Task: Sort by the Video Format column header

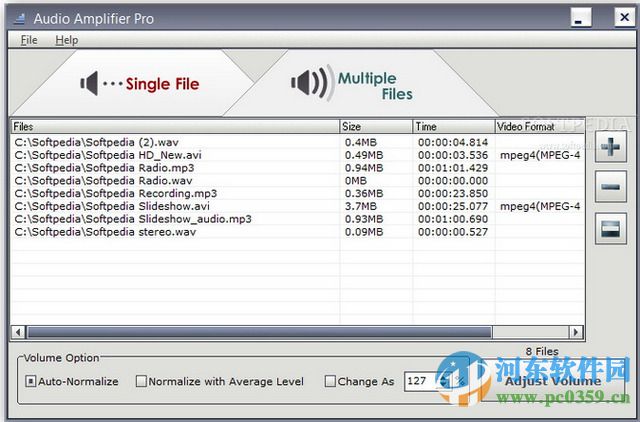Action: (540, 127)
